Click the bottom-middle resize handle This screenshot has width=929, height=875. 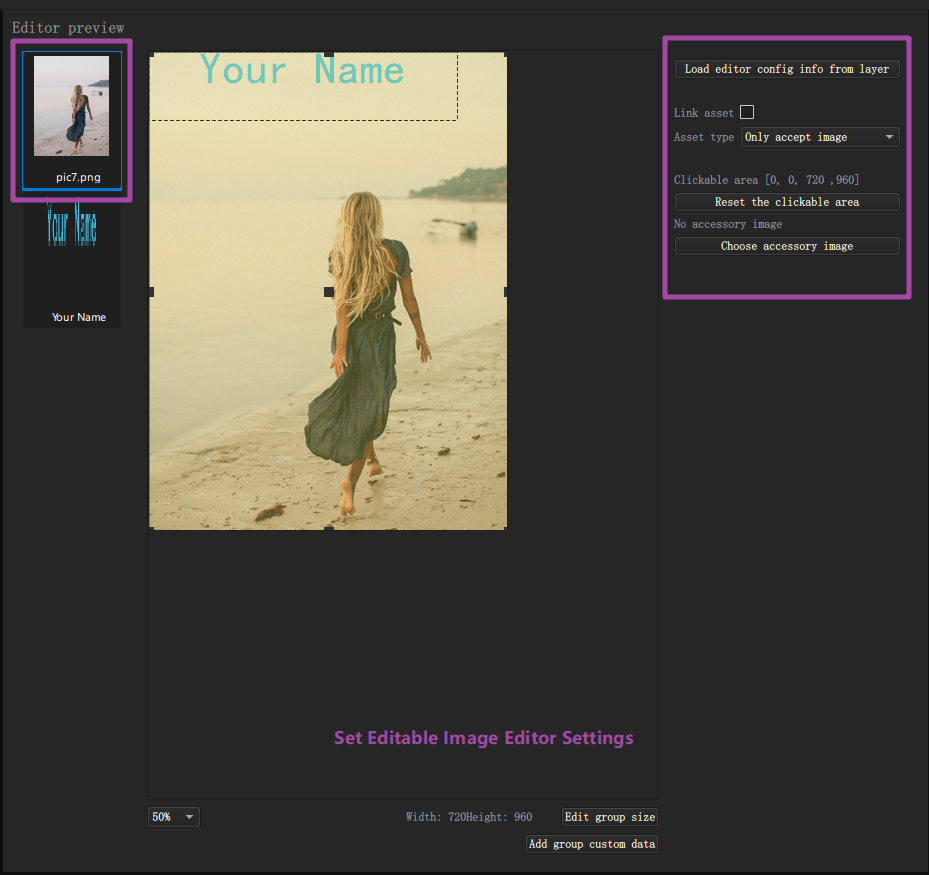329,528
